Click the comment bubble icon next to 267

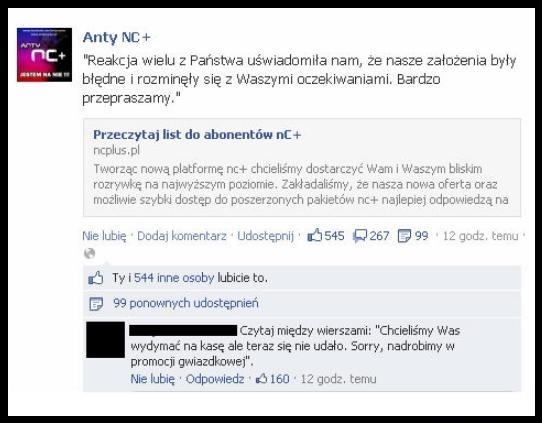point(360,236)
